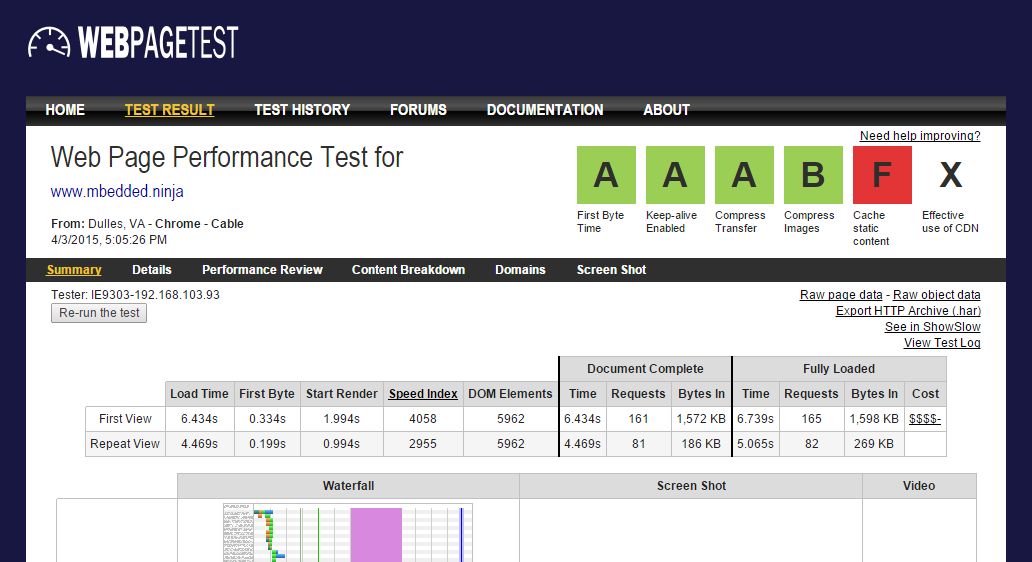This screenshot has height=562, width=1032.
Task: Click the Compress Transfer grade A box
Action: click(x=744, y=175)
